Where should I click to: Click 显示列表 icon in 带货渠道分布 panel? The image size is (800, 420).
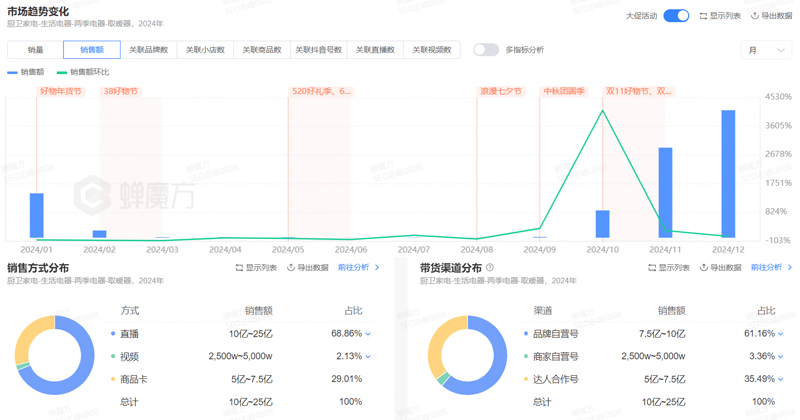(652, 268)
